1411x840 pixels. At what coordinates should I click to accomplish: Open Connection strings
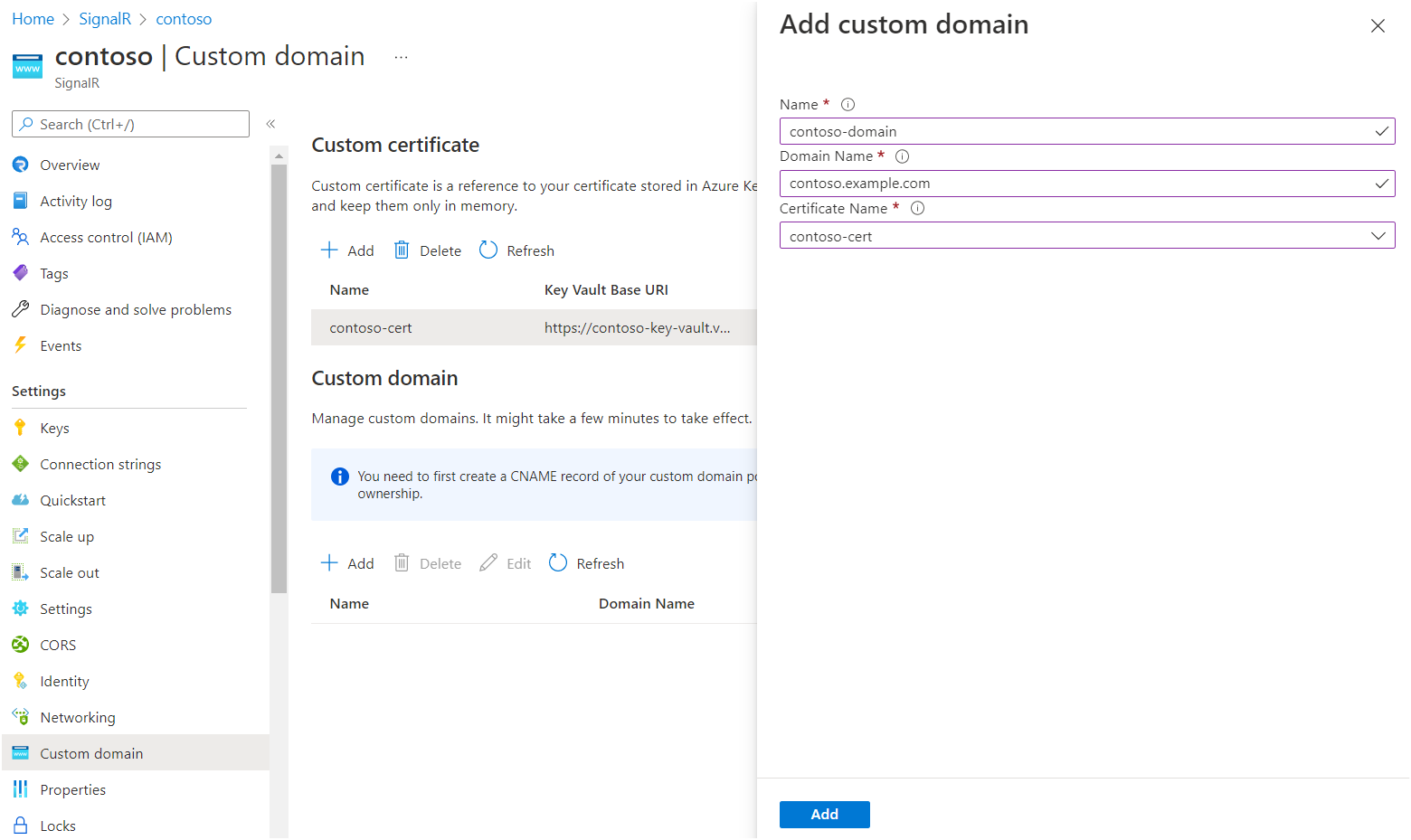(99, 463)
